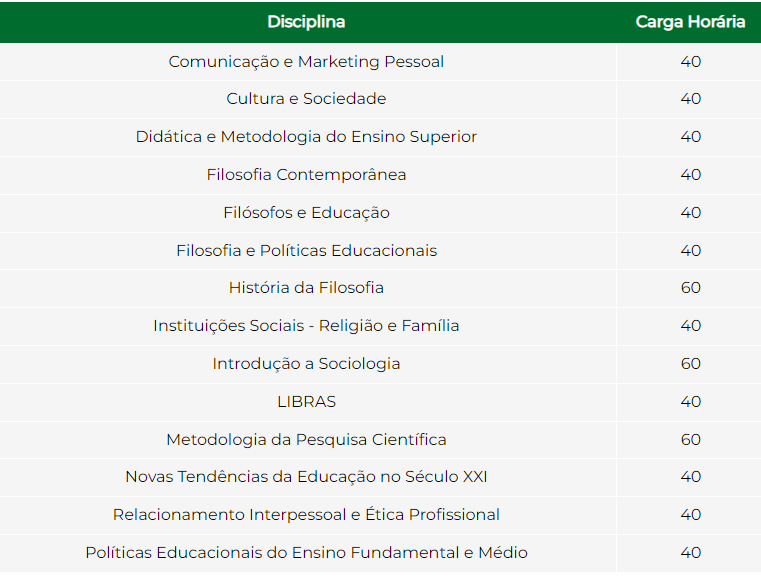
Task: Click the Filósofos e Educação entry
Action: click(306, 213)
